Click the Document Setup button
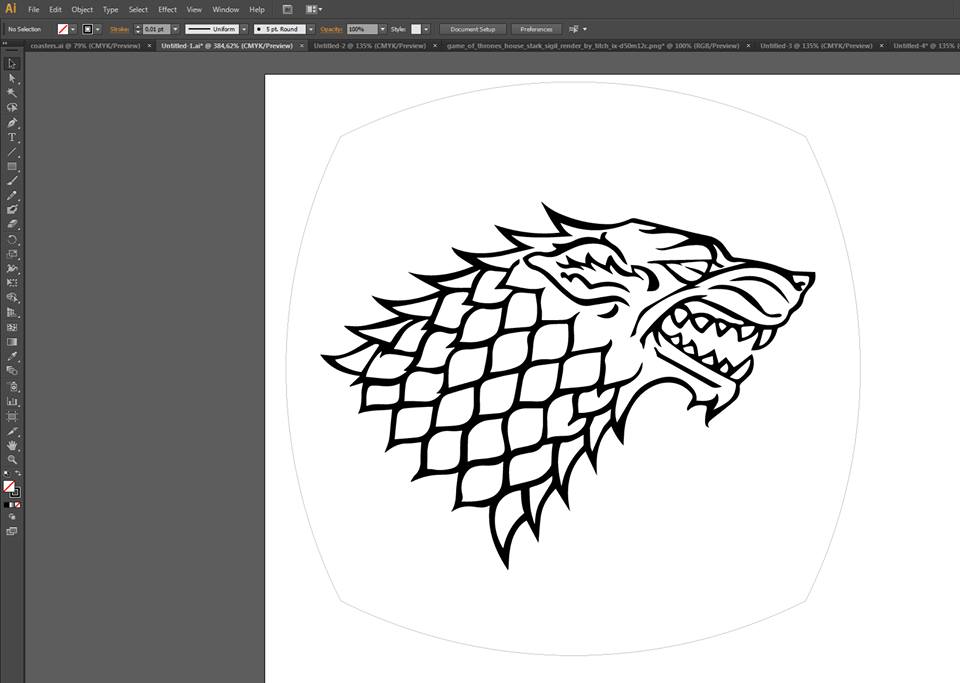Viewport: 960px width, 683px height. pyautogui.click(x=473, y=29)
